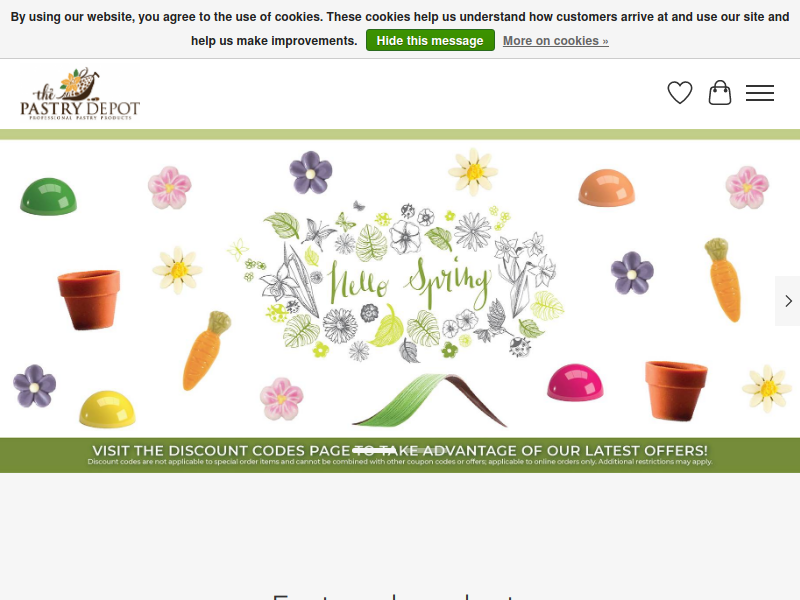
Task: Go to the Pastry Depot logo homepage
Action: coord(80,94)
